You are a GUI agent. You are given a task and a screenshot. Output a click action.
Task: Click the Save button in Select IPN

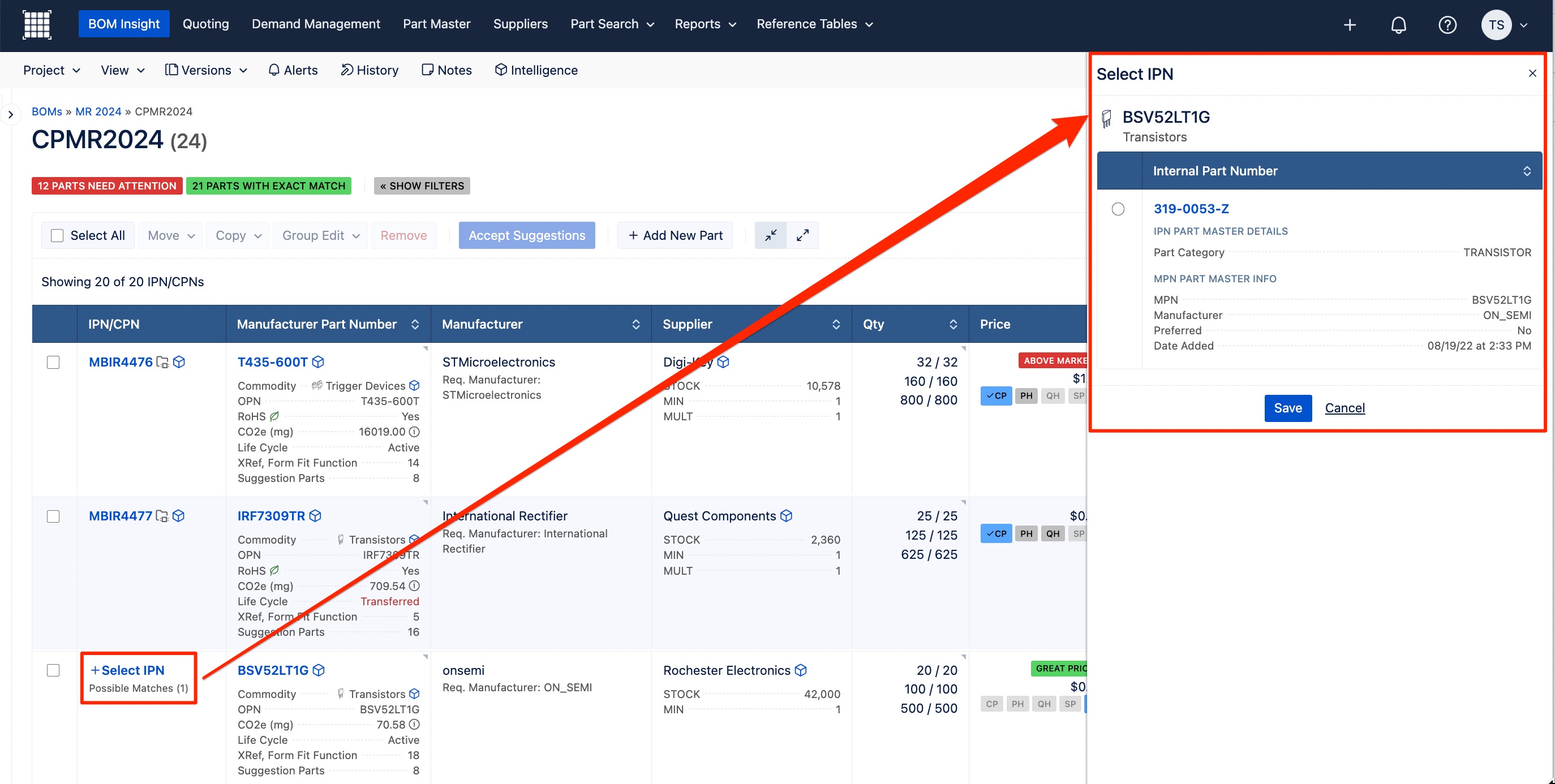point(1287,408)
